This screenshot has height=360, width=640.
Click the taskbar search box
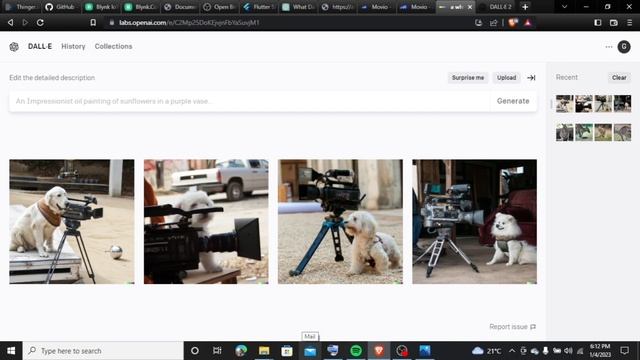[103, 351]
